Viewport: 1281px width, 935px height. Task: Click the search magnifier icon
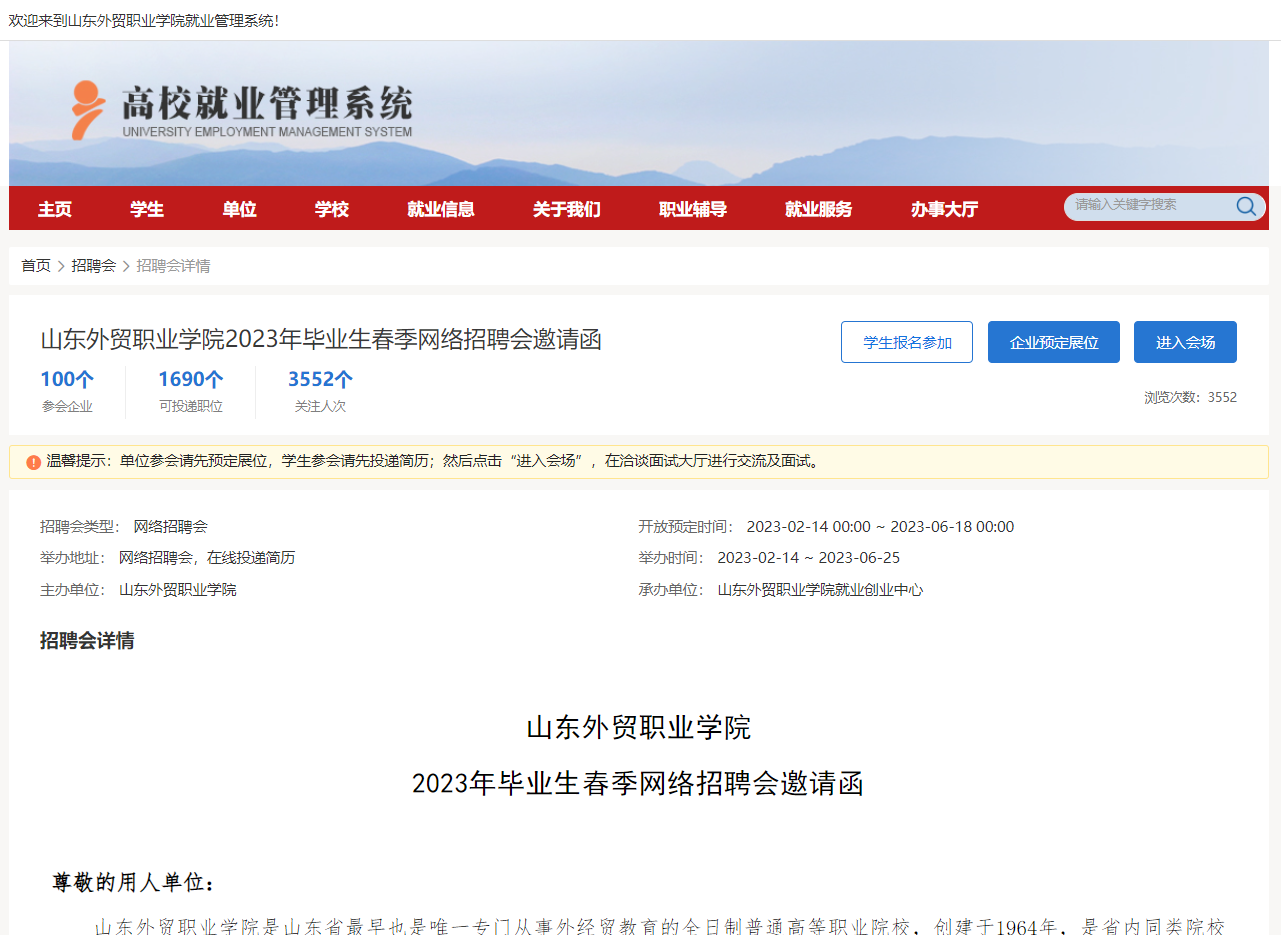[x=1246, y=206]
